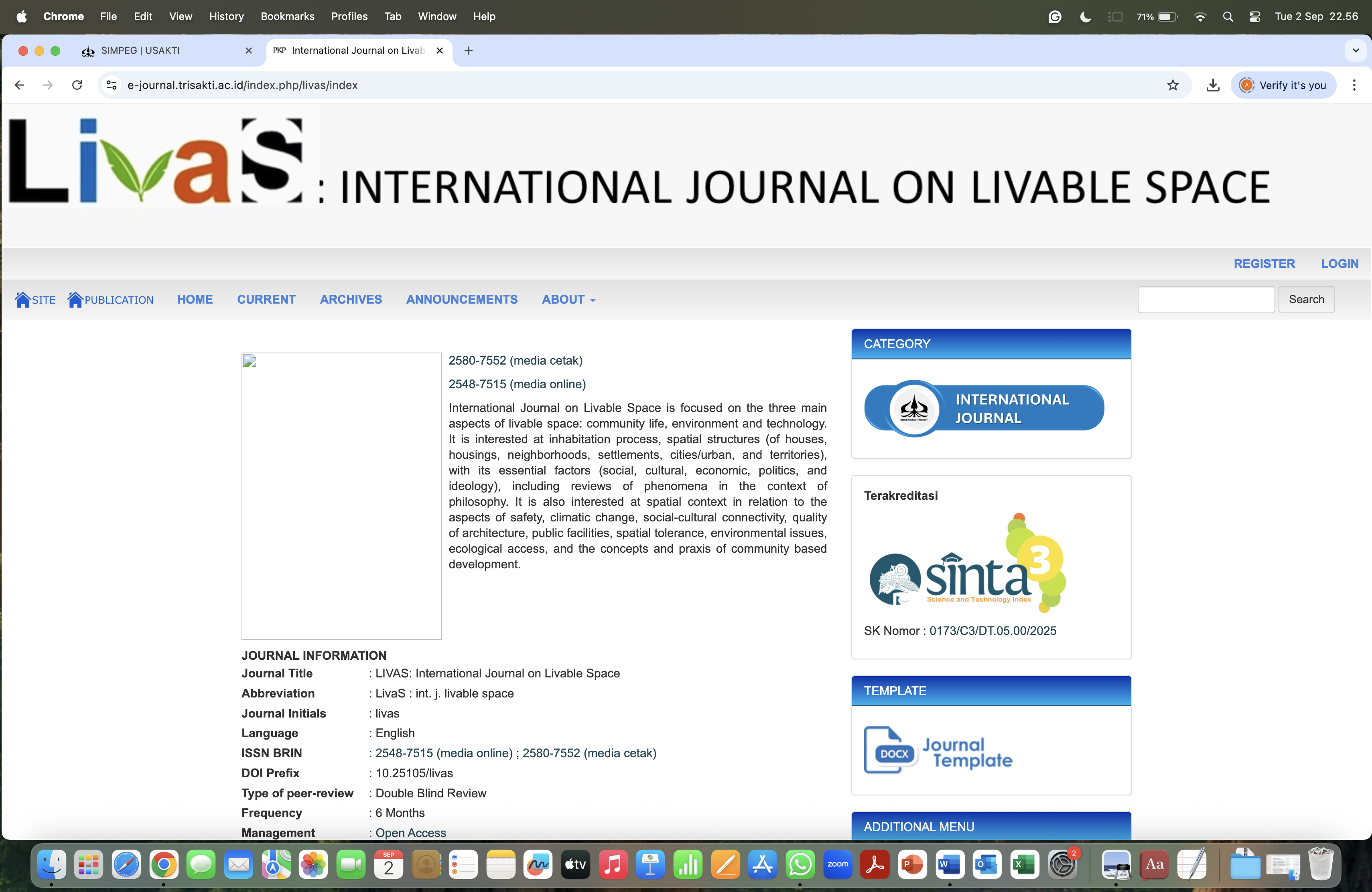Click the LOGIN link

click(1339, 264)
